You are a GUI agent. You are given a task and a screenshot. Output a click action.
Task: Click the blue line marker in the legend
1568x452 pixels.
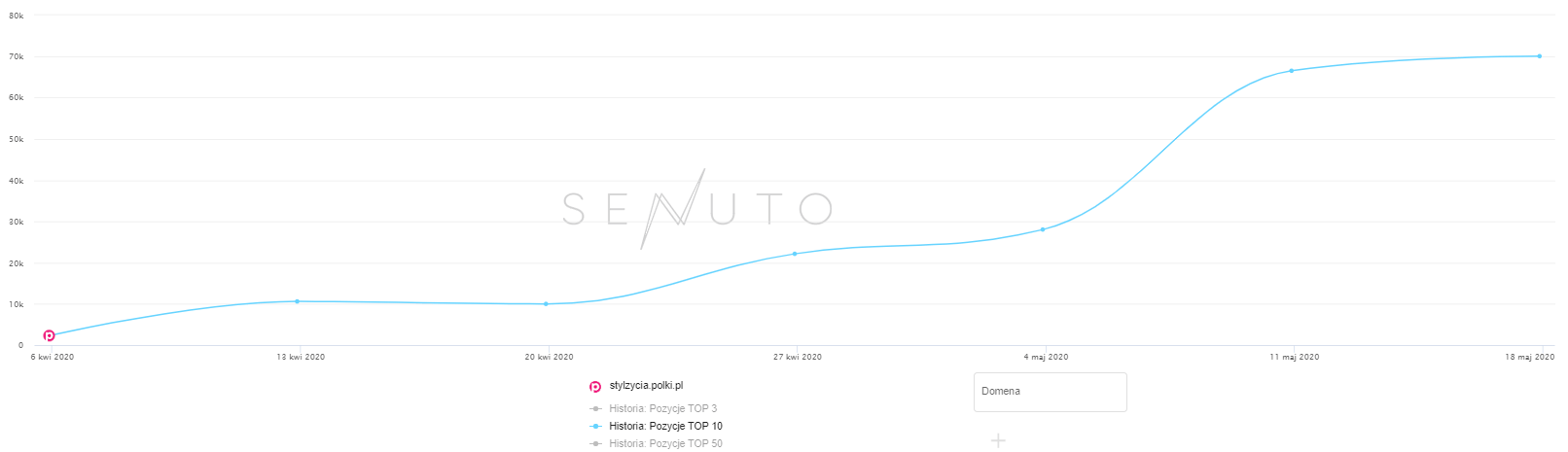pyautogui.click(x=595, y=427)
